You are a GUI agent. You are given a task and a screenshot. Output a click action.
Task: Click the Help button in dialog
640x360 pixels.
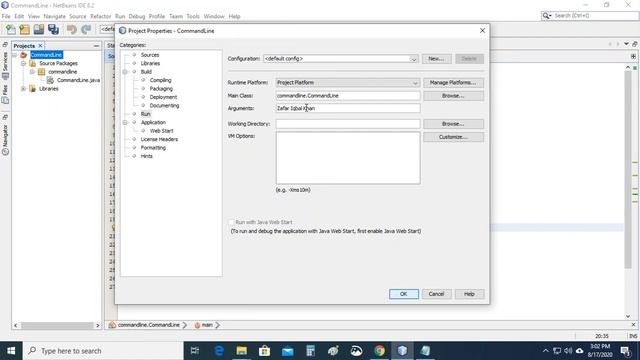469,294
